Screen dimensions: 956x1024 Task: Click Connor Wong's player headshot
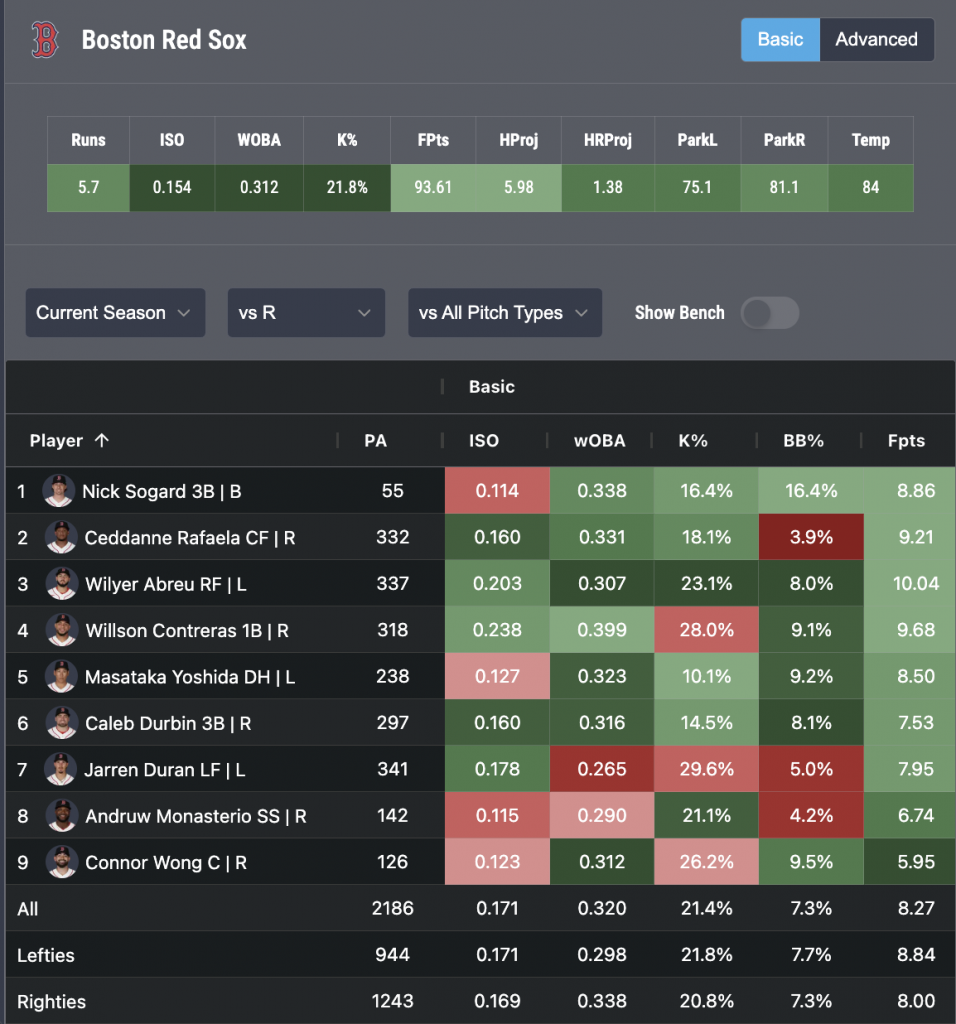tap(61, 861)
